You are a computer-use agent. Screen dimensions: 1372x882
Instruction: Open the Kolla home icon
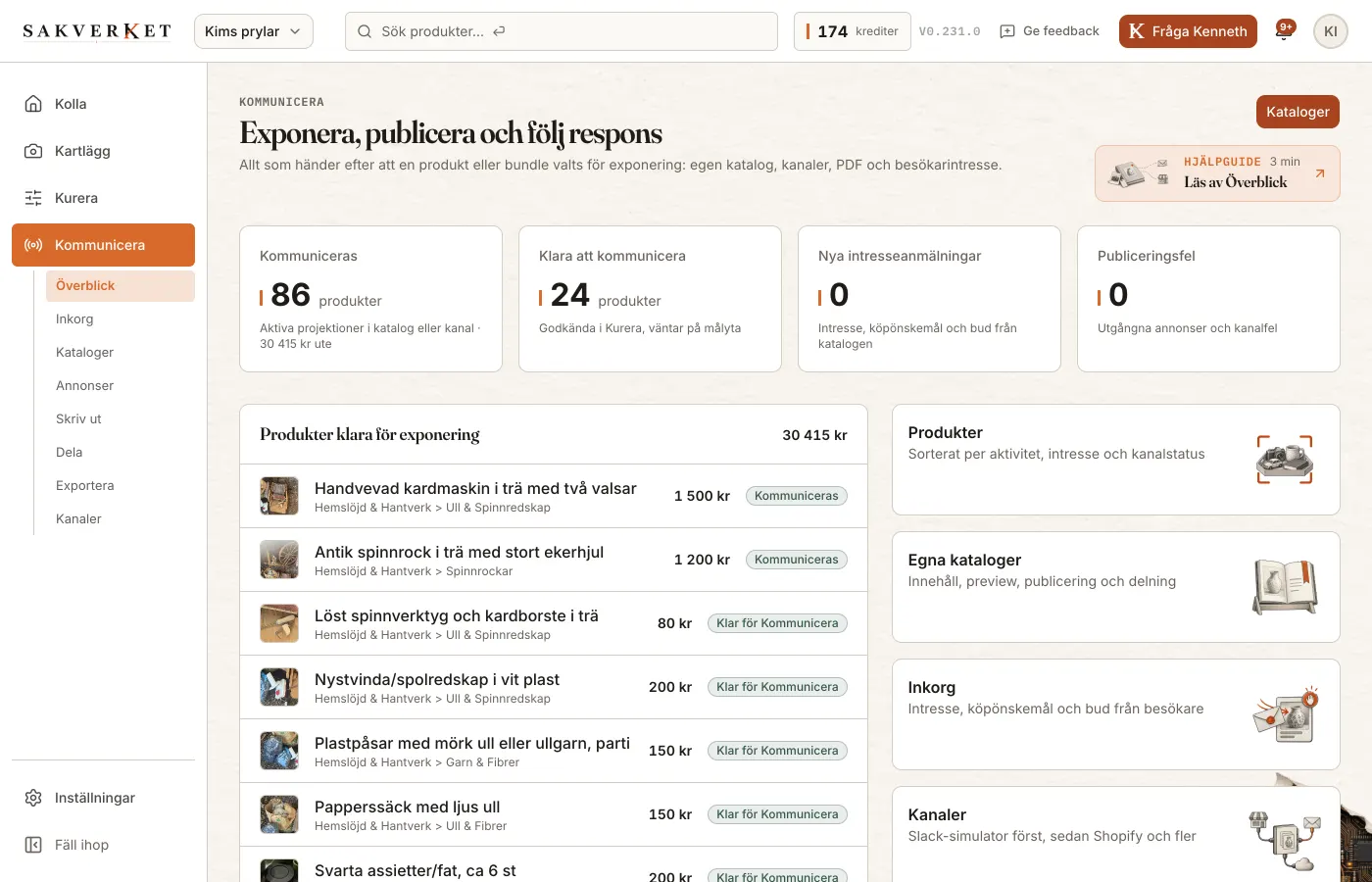pyautogui.click(x=33, y=104)
